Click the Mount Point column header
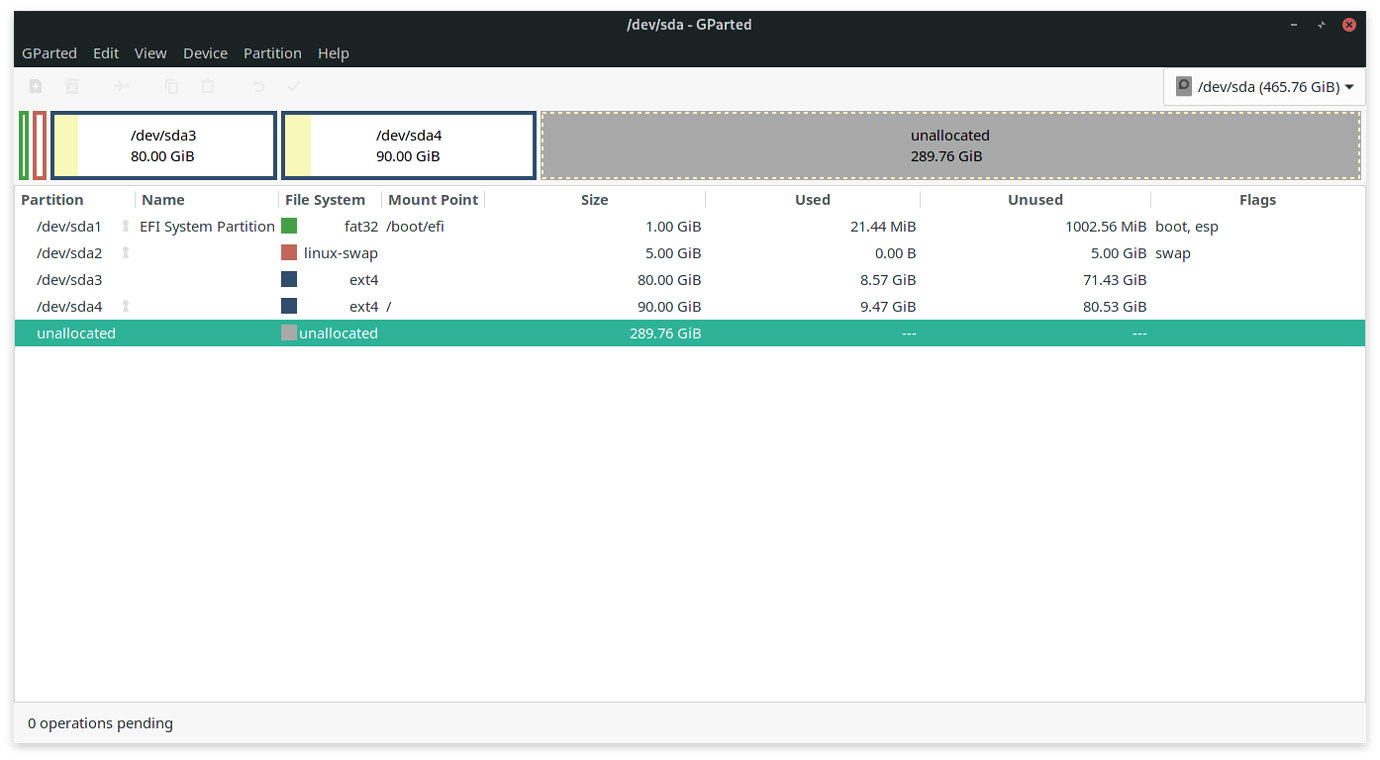 click(433, 200)
